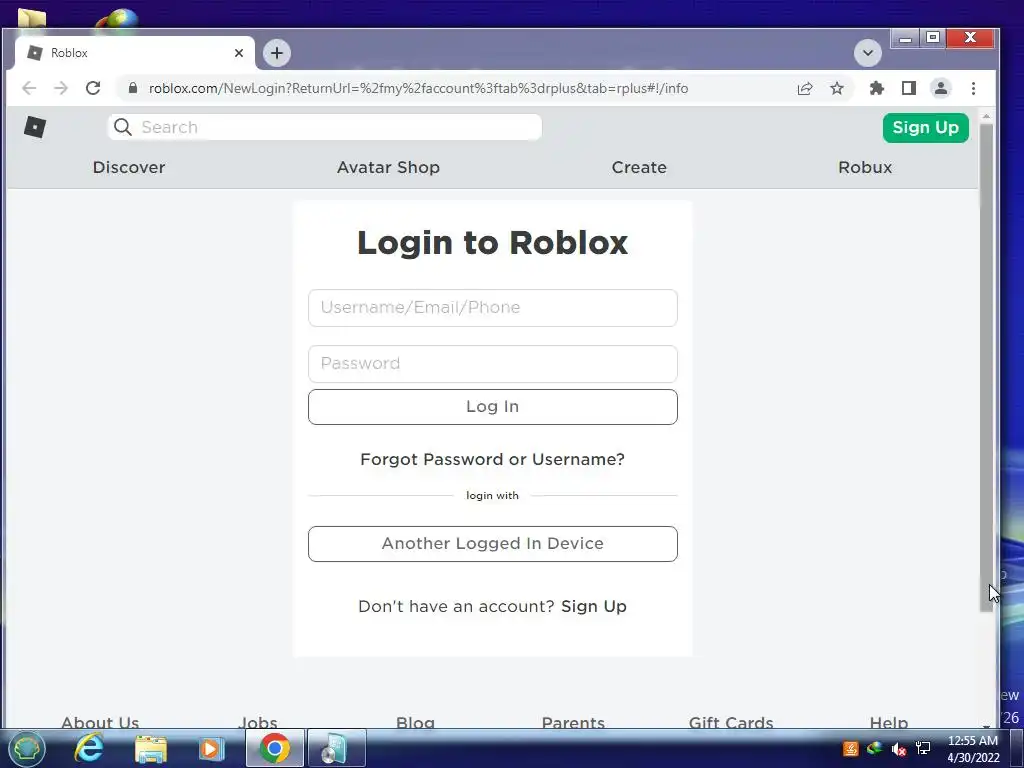Open the Windows Start button
Screen dimensions: 1024x768
tap(26, 748)
